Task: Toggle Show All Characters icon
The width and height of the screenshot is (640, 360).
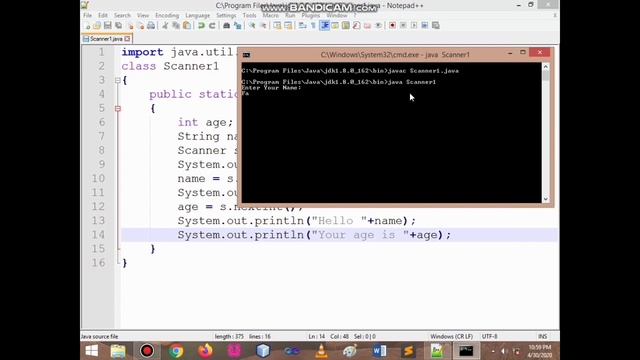Action: (x=313, y=26)
